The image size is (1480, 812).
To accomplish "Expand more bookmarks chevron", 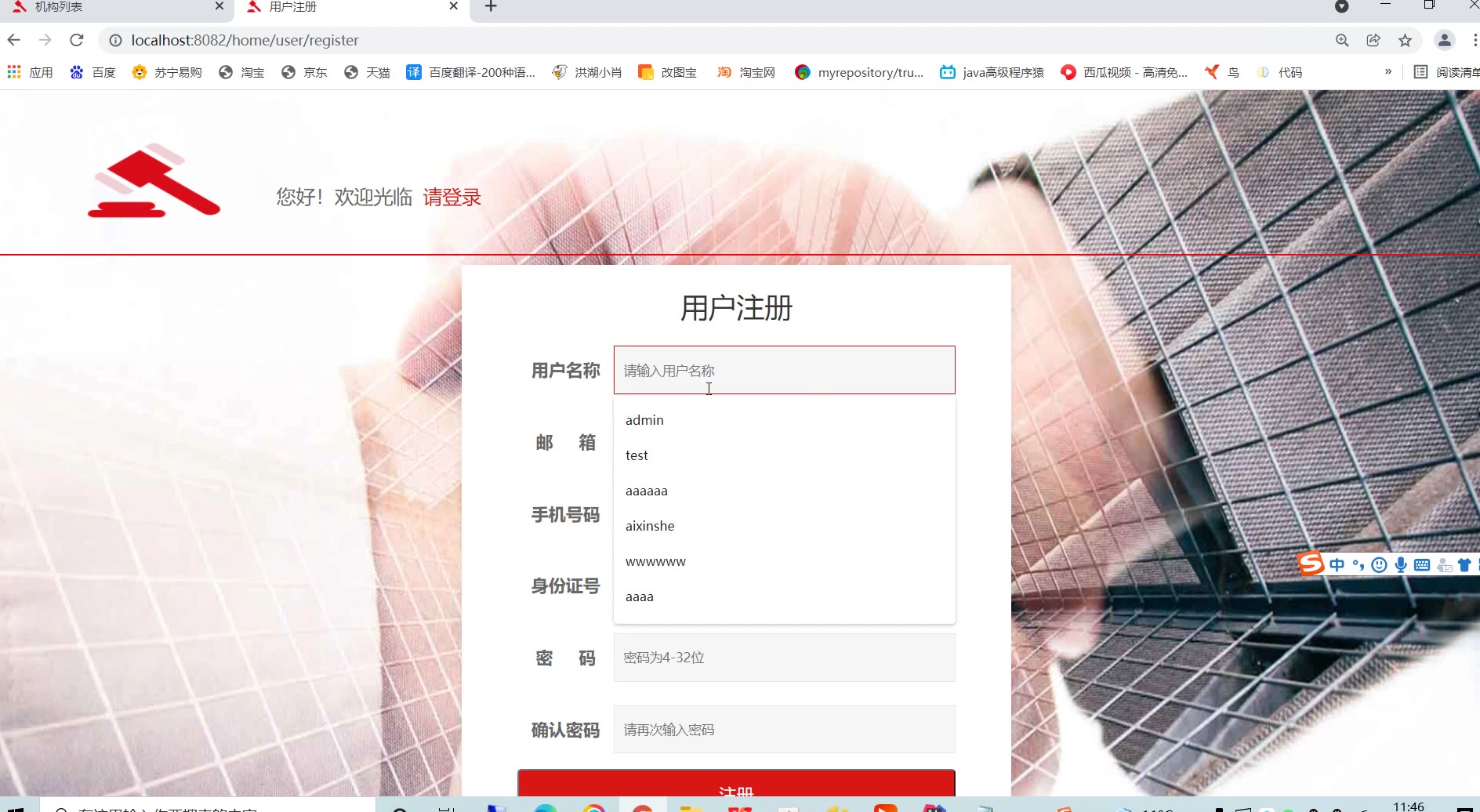I will (1388, 71).
